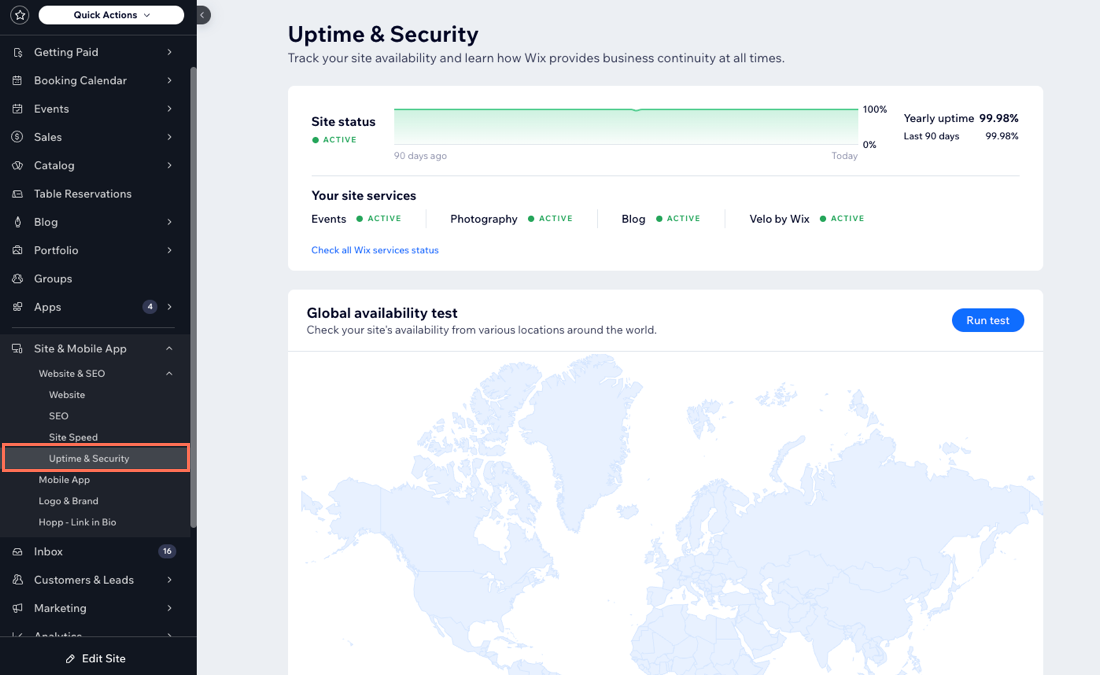This screenshot has width=1100, height=675.
Task: Click the Marketing megaphone icon
Action: coord(18,608)
